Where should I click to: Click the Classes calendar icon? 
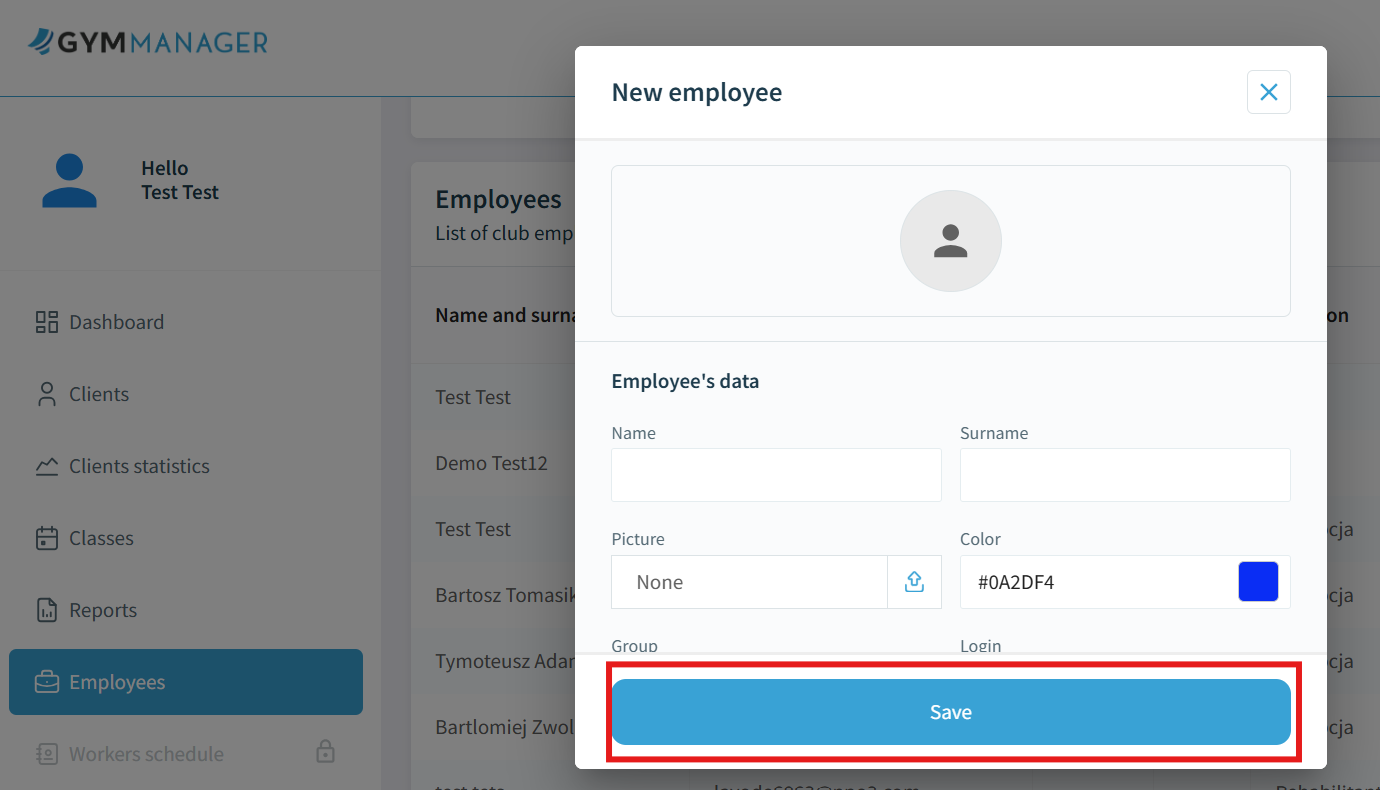pos(47,538)
